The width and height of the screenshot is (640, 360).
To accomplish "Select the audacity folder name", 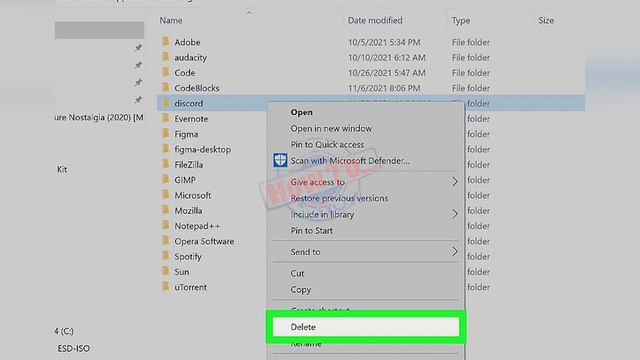I will pyautogui.click(x=191, y=58).
